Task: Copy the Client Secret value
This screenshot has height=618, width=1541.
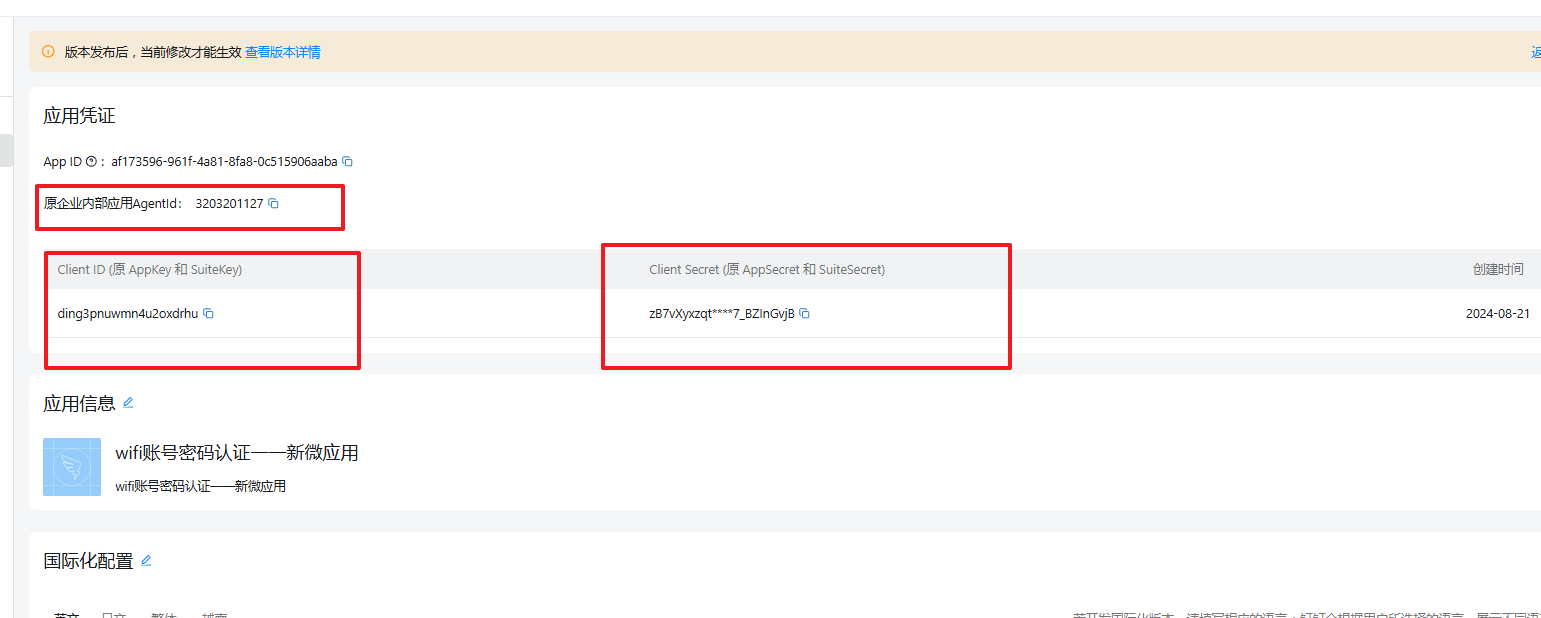Action: 804,313
